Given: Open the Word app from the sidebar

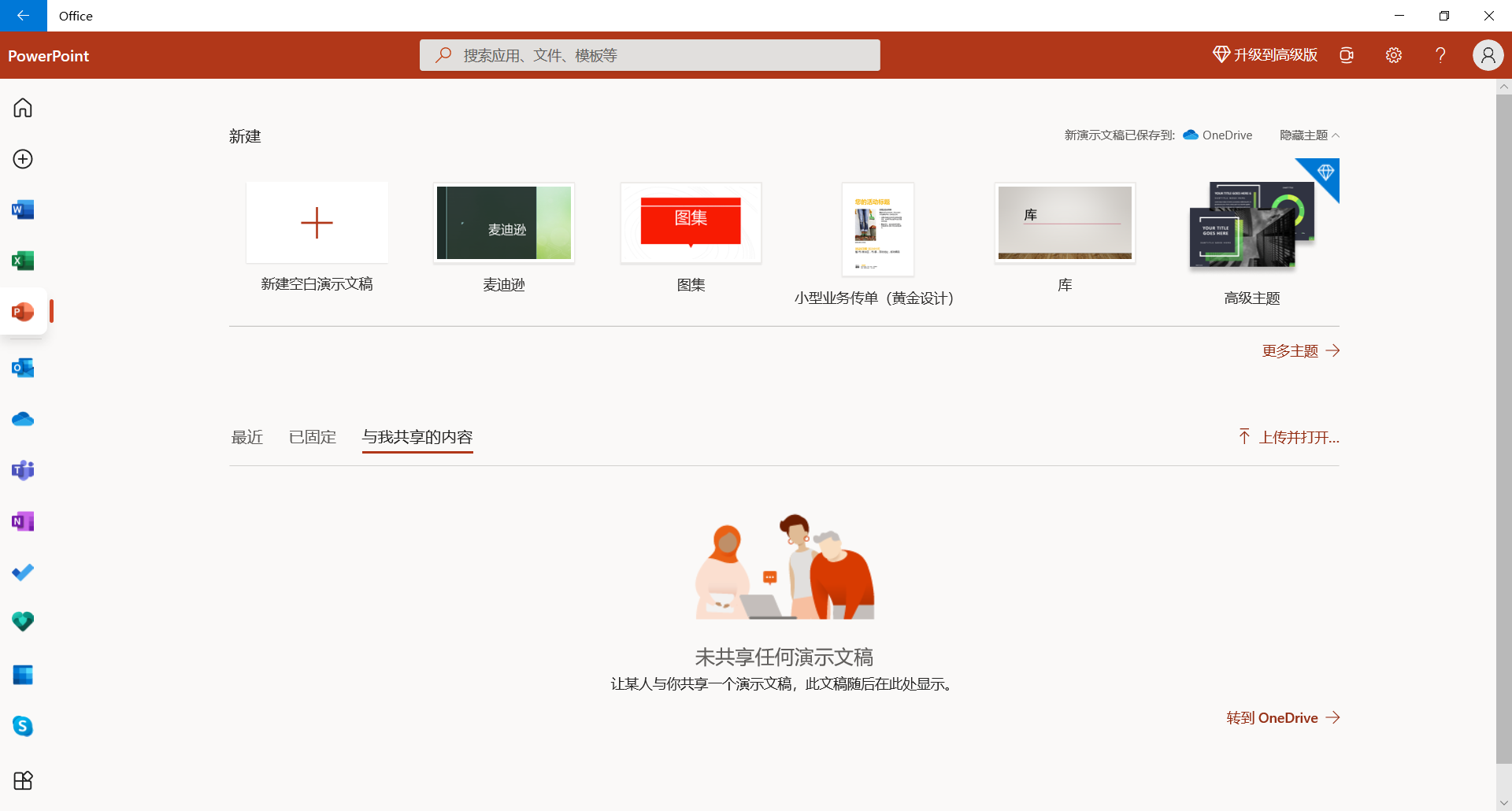Looking at the screenshot, I should click(x=23, y=210).
